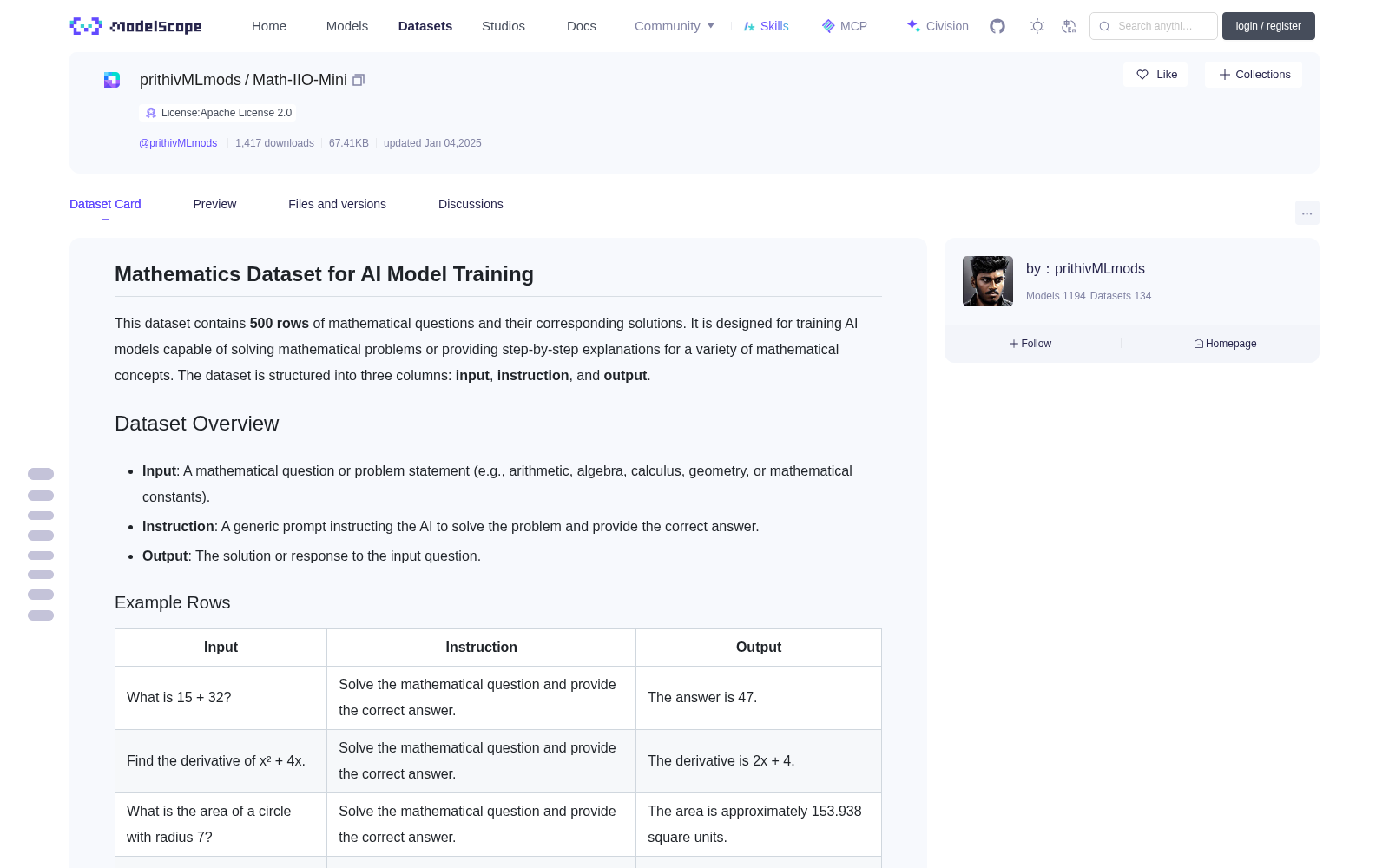
Task: Visit the author's Homepage
Action: (1225, 344)
